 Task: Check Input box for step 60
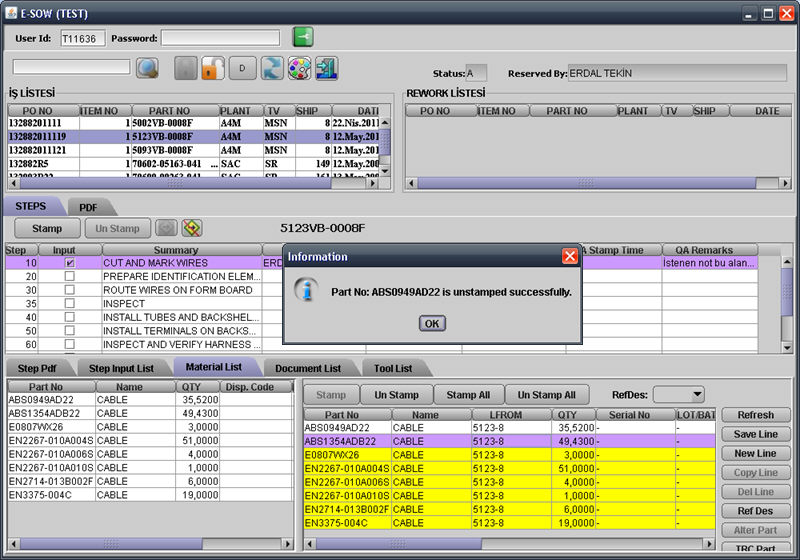coord(70,344)
